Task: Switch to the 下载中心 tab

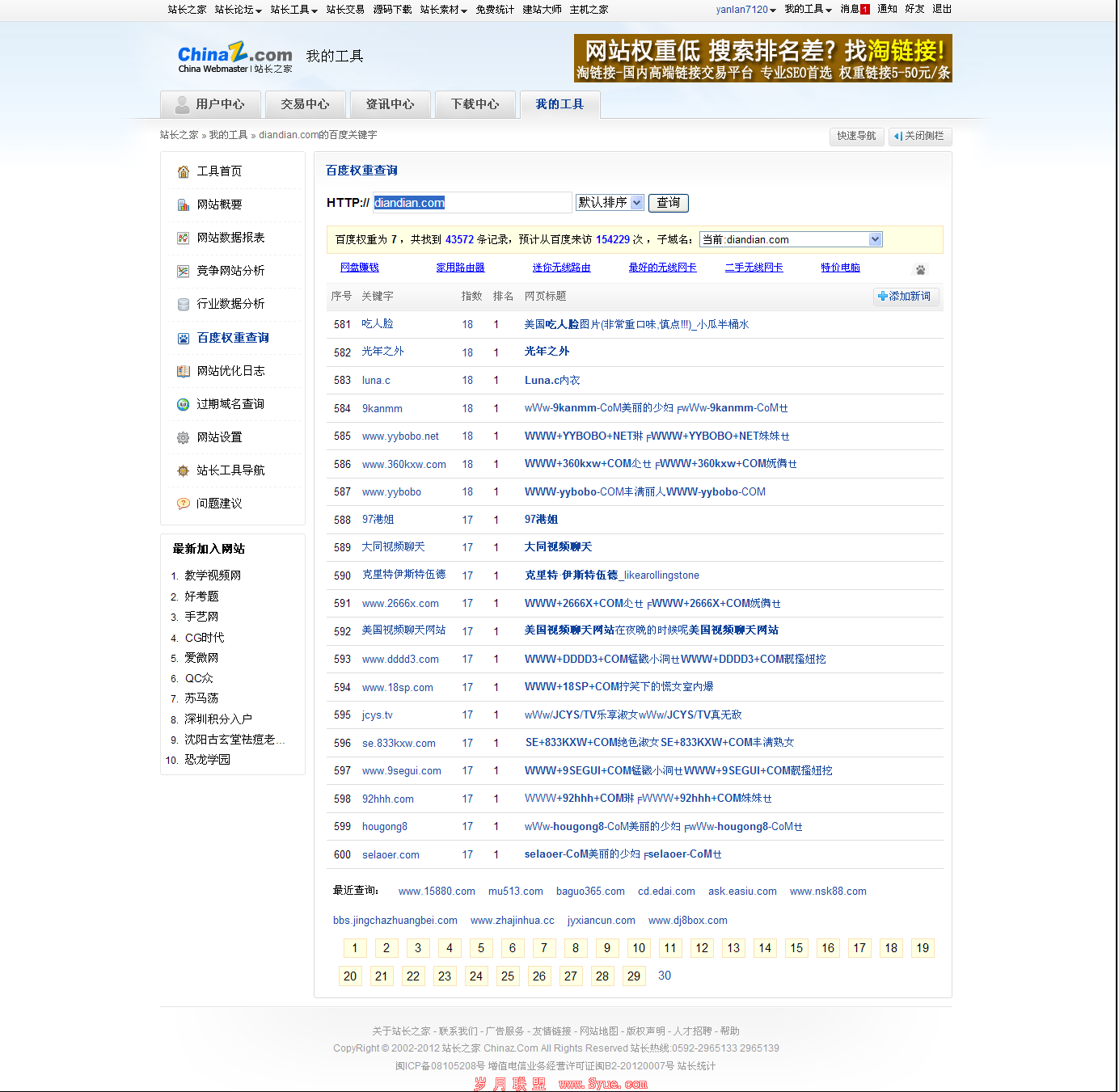Action: tap(475, 104)
